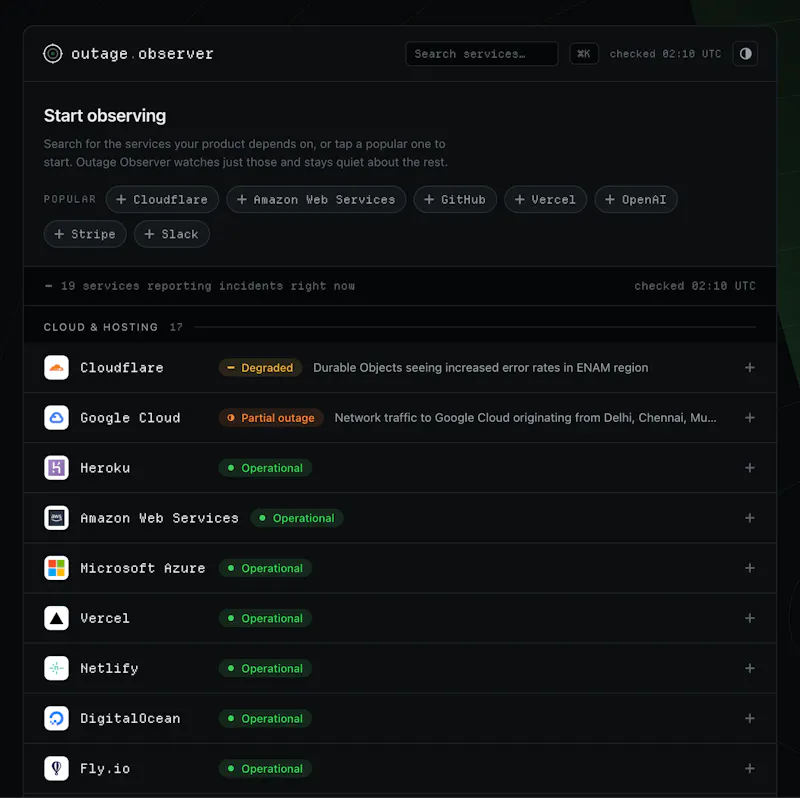
Task: Click checked 02:10 UTC in header
Action: pos(665,54)
